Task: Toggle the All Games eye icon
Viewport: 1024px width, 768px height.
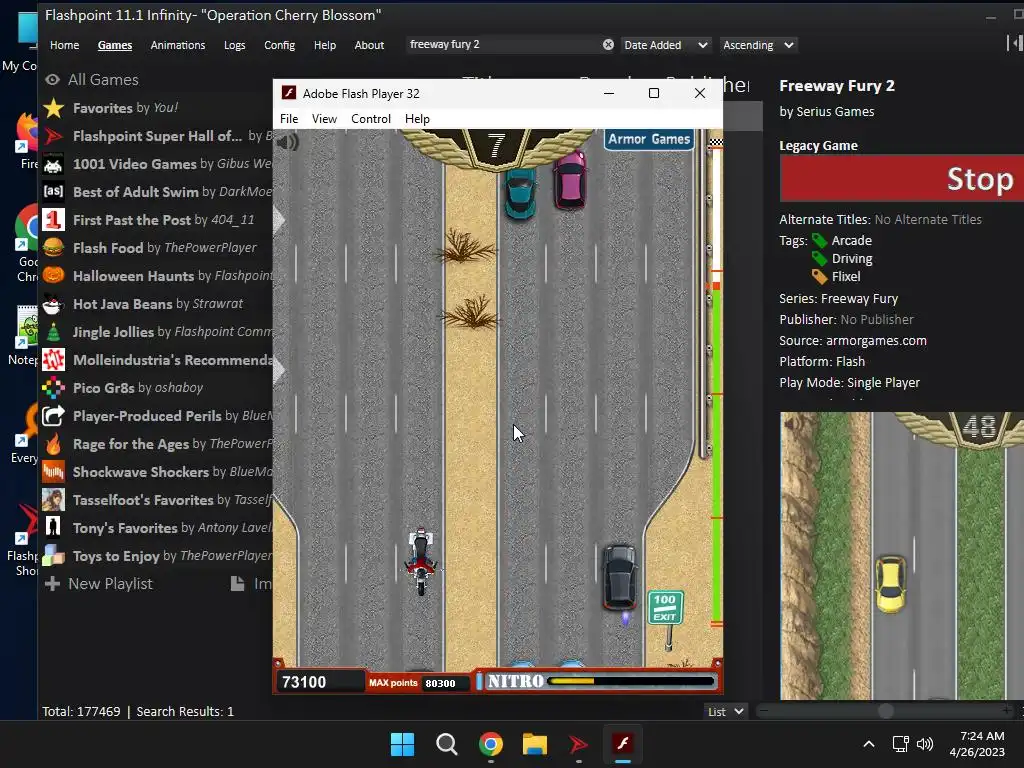Action: click(52, 80)
